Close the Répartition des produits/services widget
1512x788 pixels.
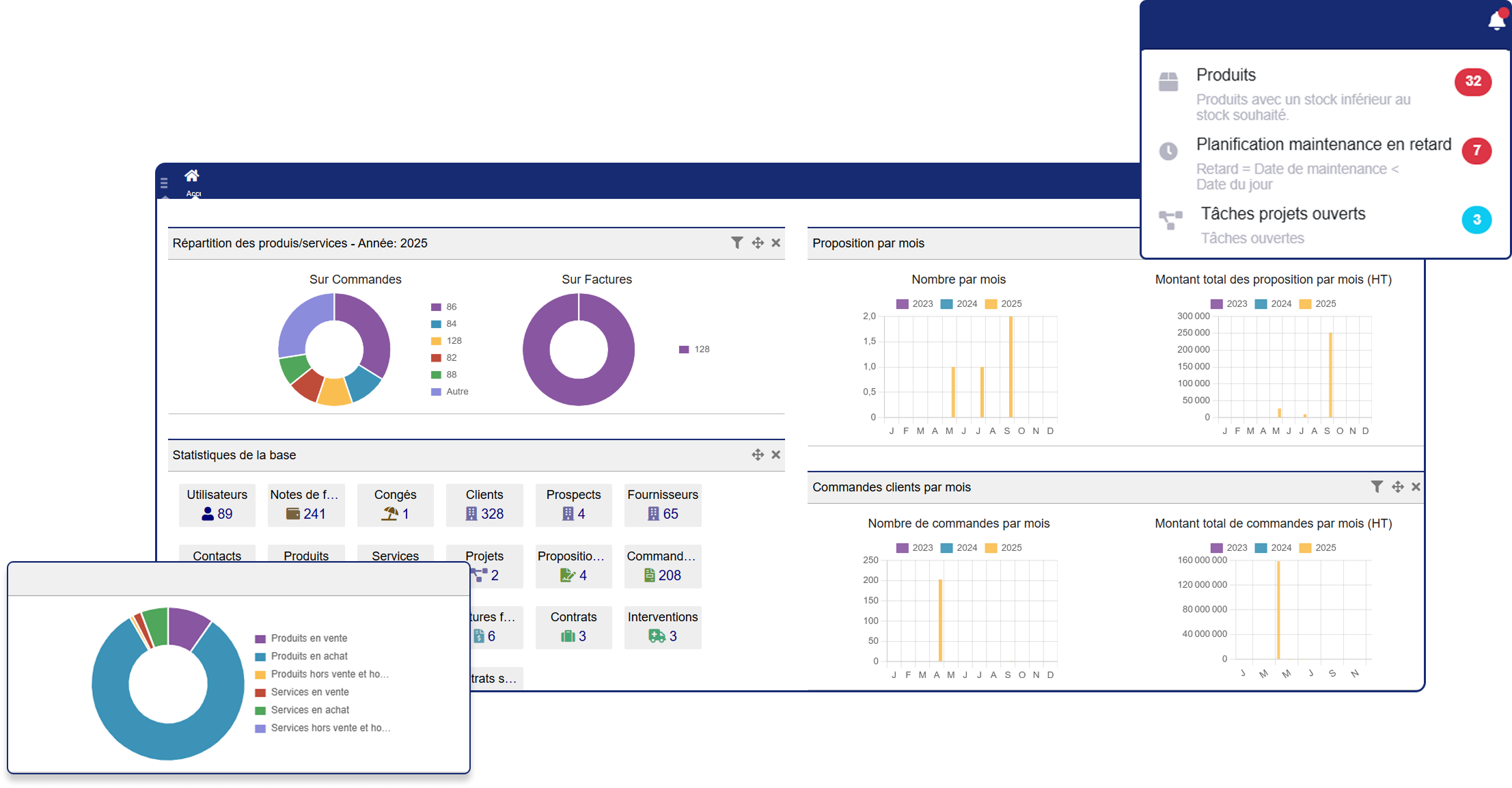point(776,243)
